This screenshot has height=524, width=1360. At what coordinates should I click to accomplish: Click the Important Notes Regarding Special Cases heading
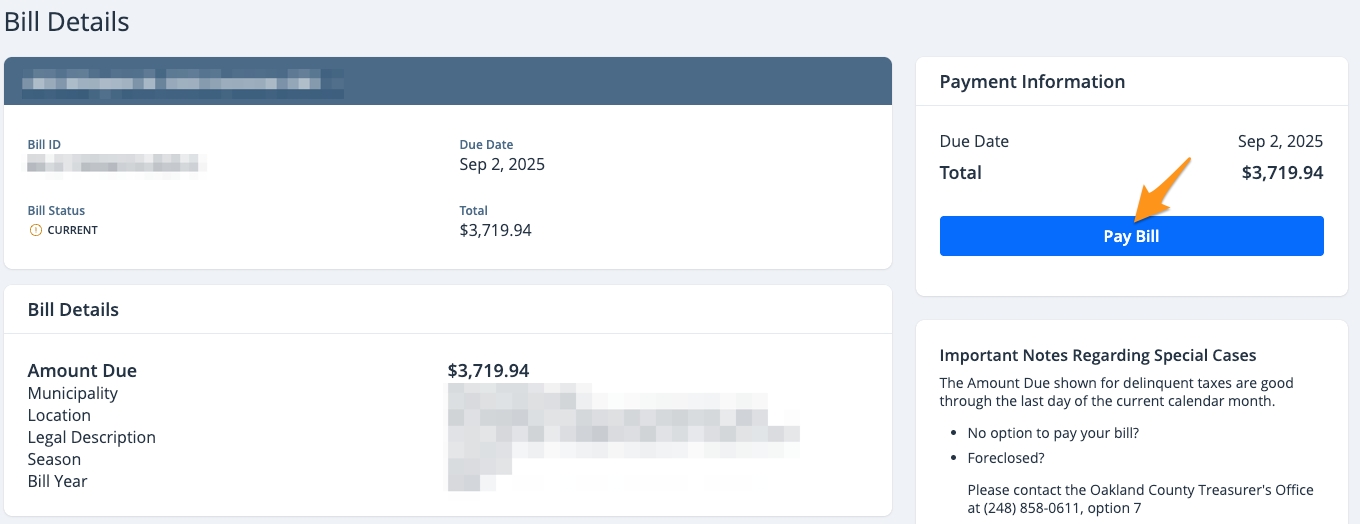pos(1098,356)
